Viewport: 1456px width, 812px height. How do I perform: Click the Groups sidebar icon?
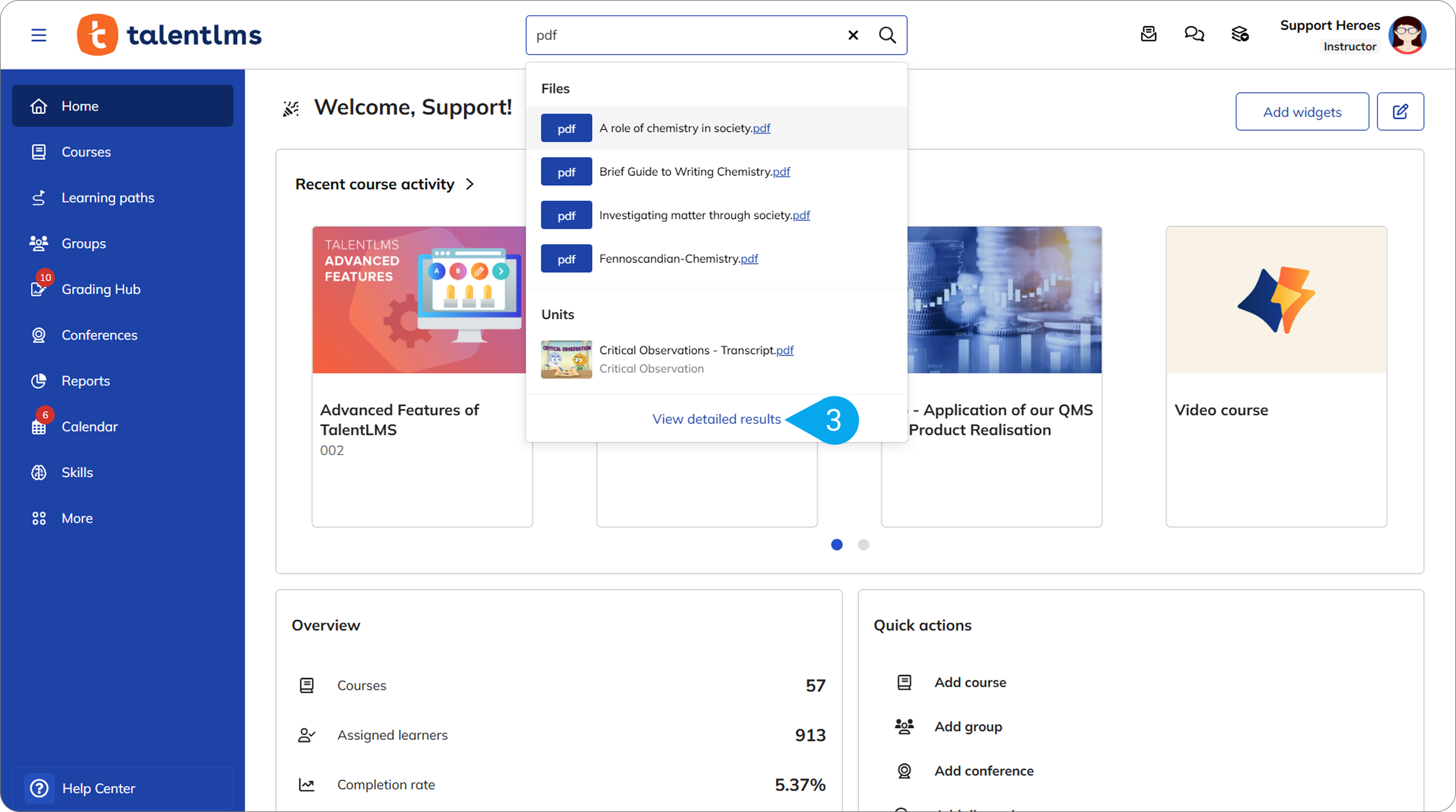coord(39,243)
